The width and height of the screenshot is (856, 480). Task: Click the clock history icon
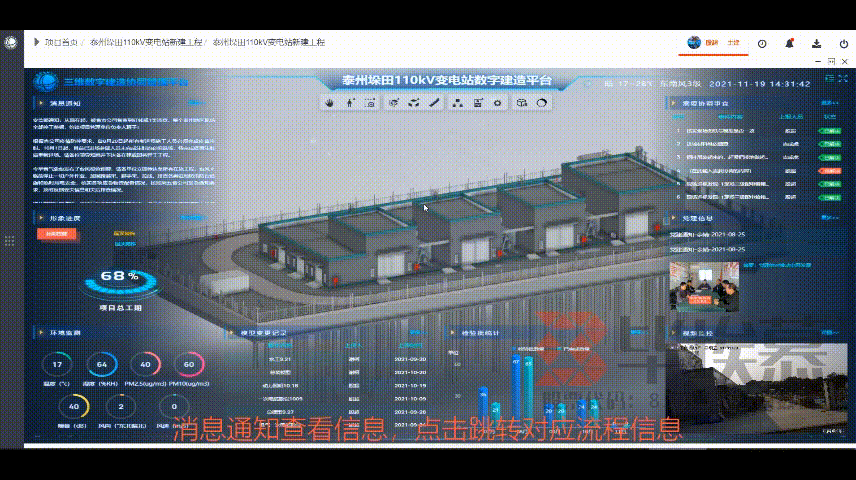[762, 44]
